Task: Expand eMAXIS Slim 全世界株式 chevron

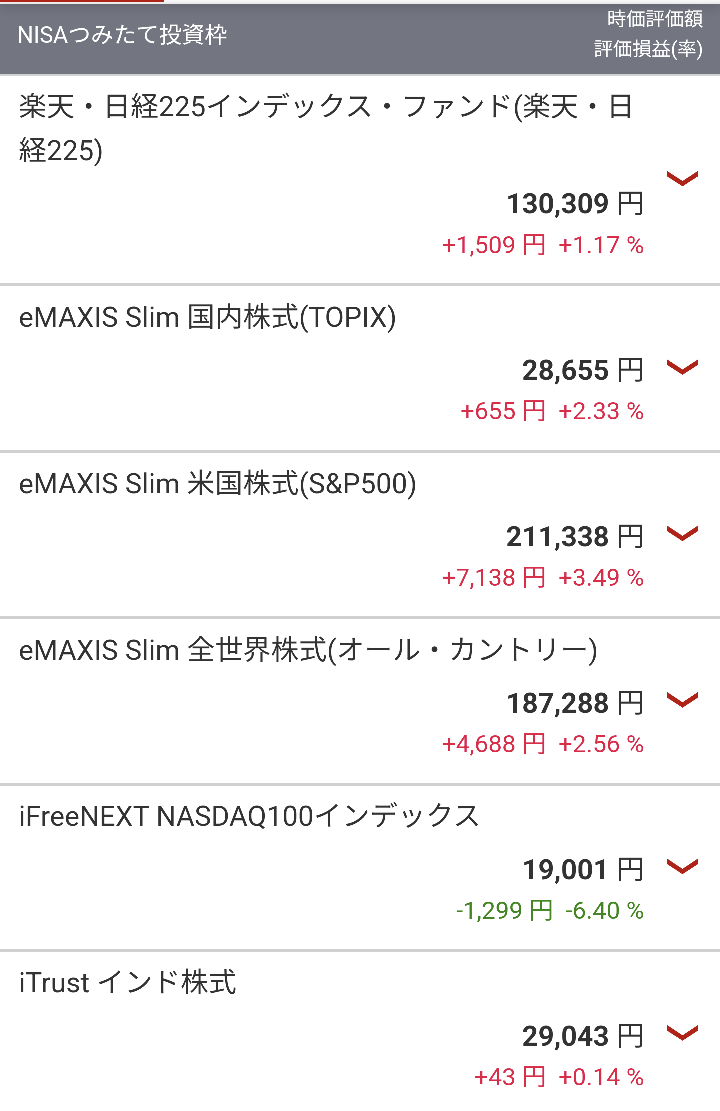Action: coord(681,700)
